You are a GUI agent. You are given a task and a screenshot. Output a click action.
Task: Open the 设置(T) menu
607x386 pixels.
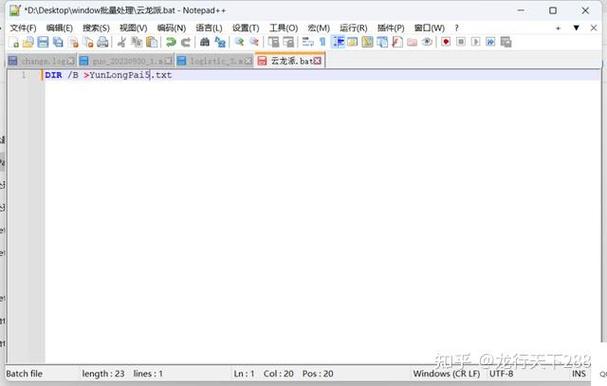(245, 28)
